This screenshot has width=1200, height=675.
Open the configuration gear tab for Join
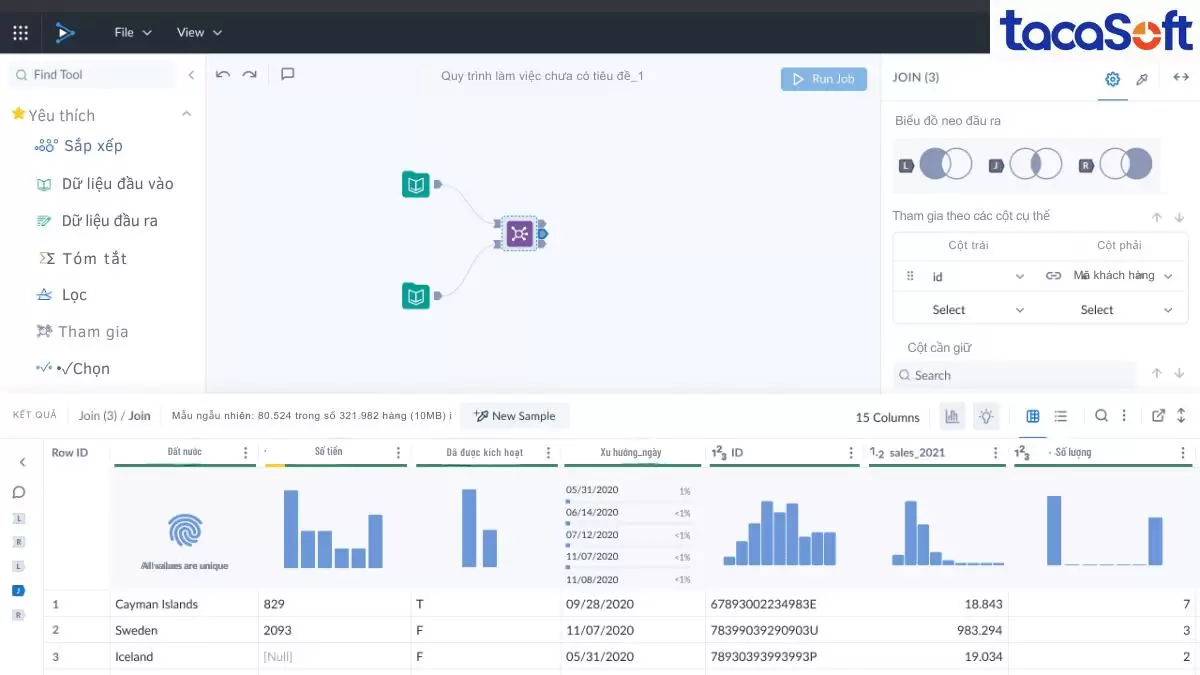tap(1112, 79)
